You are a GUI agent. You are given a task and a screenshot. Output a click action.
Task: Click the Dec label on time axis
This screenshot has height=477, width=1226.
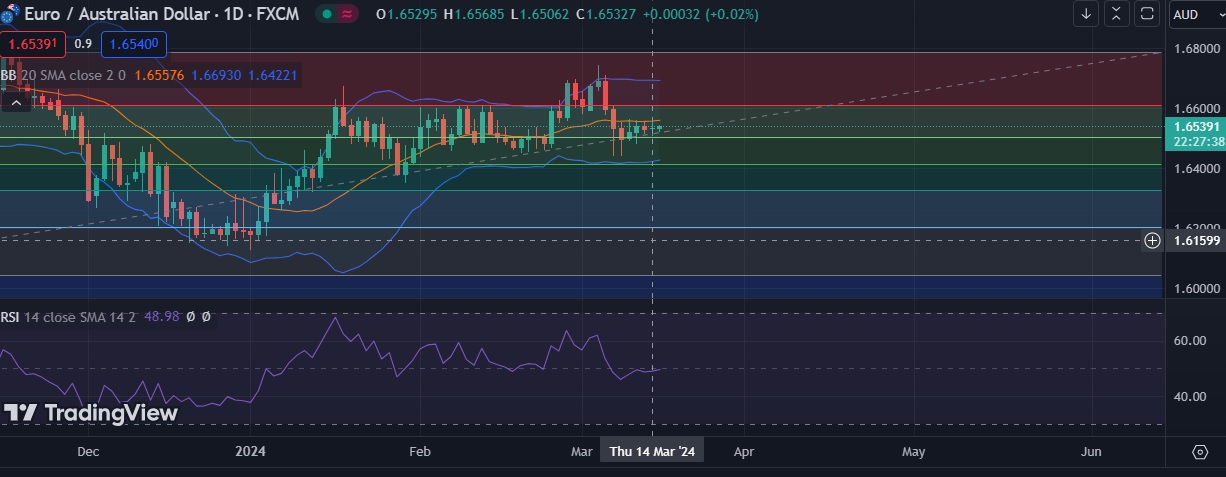click(x=88, y=452)
